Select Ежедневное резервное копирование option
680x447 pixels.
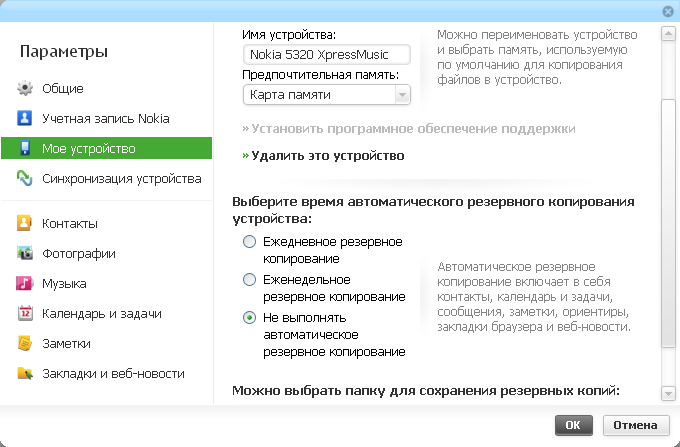(x=249, y=241)
